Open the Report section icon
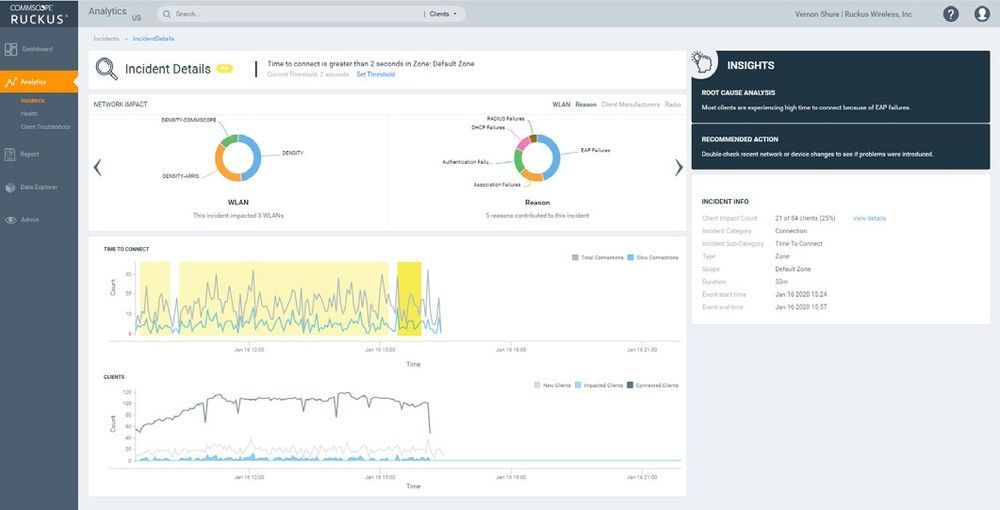1000x510 pixels. [11, 154]
